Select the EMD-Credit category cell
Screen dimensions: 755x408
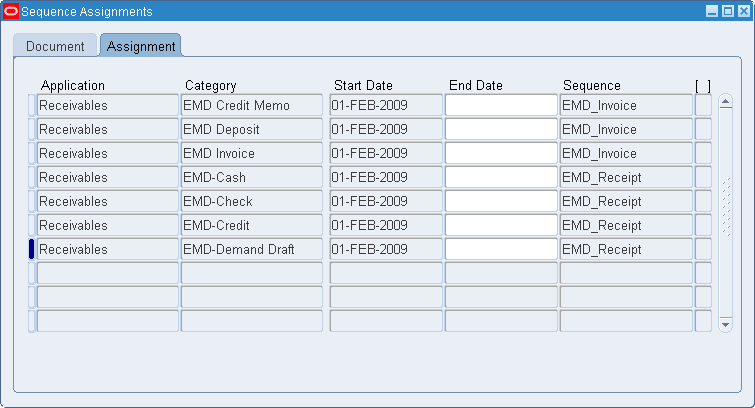pos(252,225)
